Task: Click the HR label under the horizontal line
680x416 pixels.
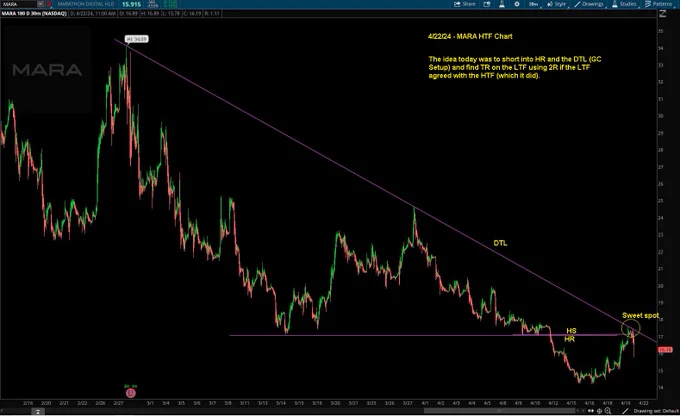Action: [569, 339]
